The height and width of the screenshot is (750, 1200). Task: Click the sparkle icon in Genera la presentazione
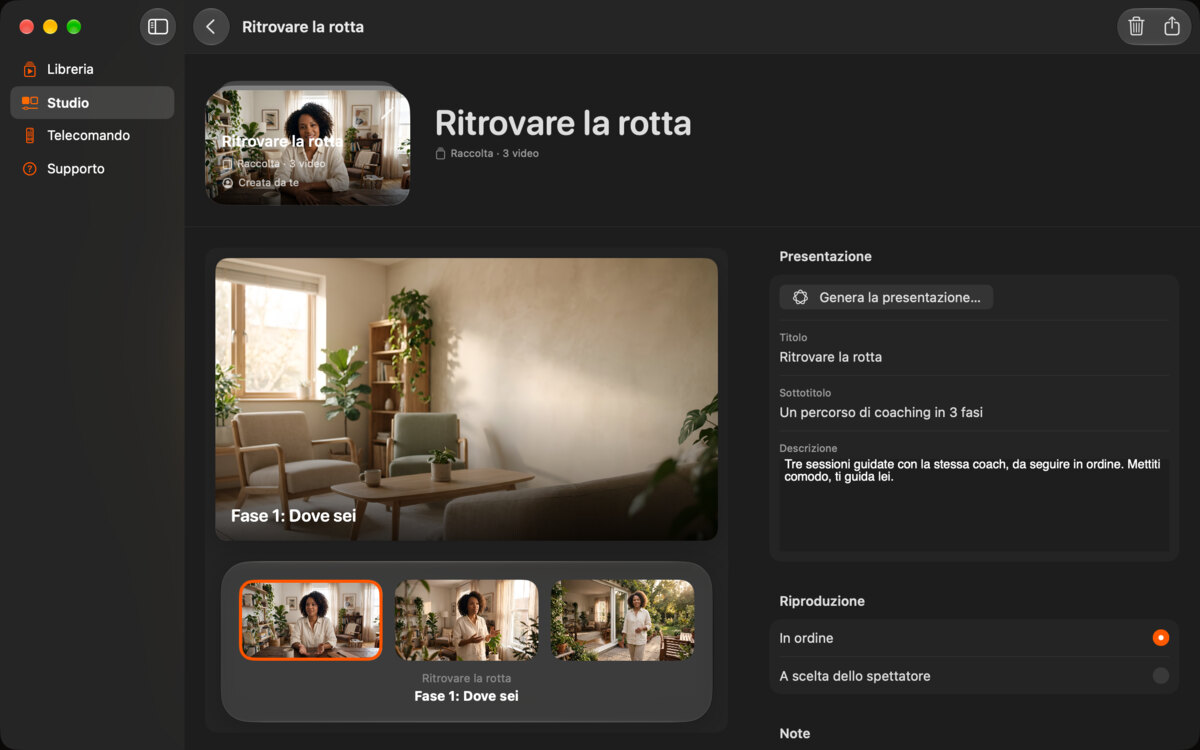[800, 297]
